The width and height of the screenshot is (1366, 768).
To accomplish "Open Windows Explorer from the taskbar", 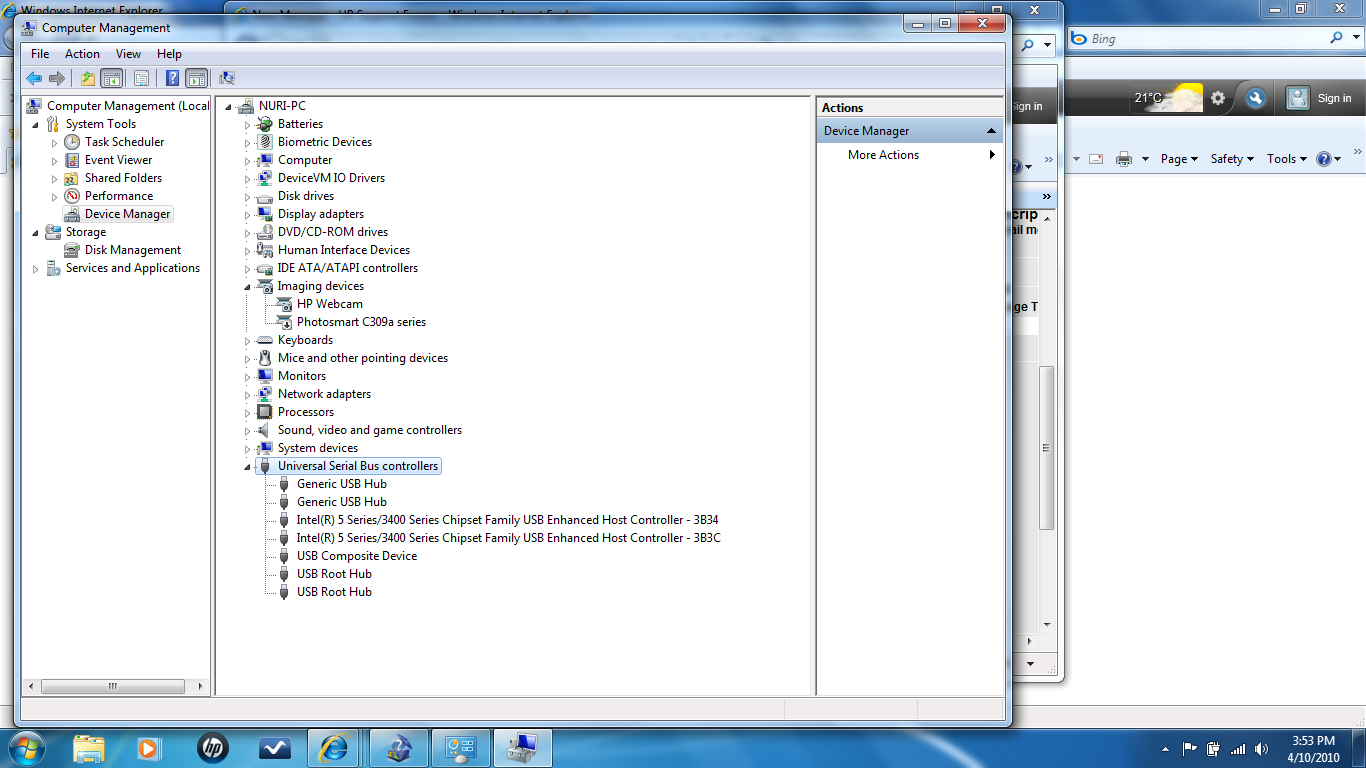I will point(88,748).
